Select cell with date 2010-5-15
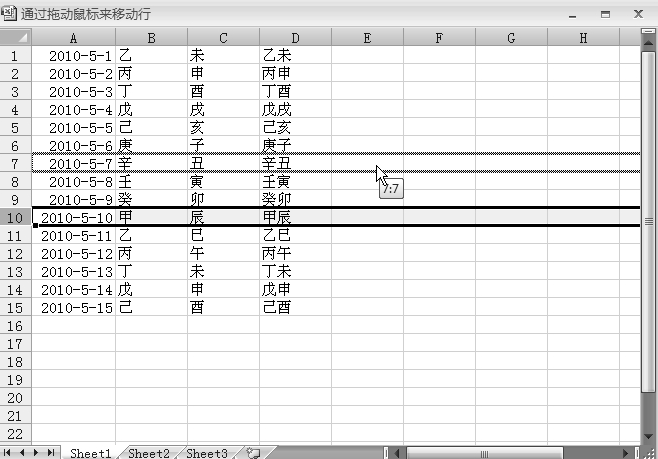Screen dimensions: 658x459 coord(73,308)
